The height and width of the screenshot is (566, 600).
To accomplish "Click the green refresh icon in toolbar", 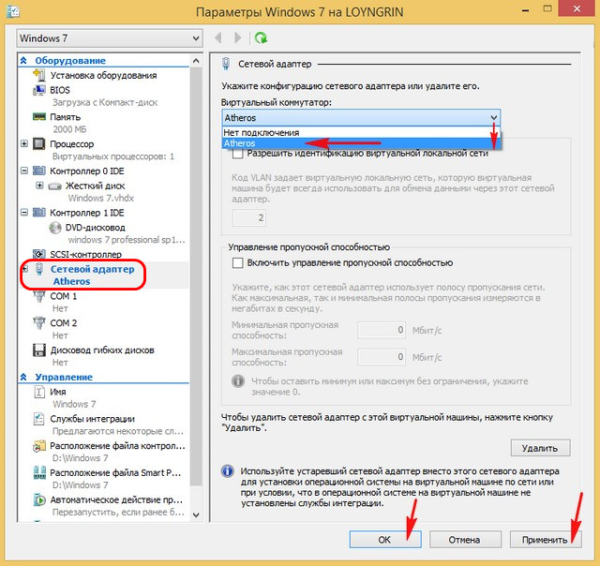I will click(261, 38).
